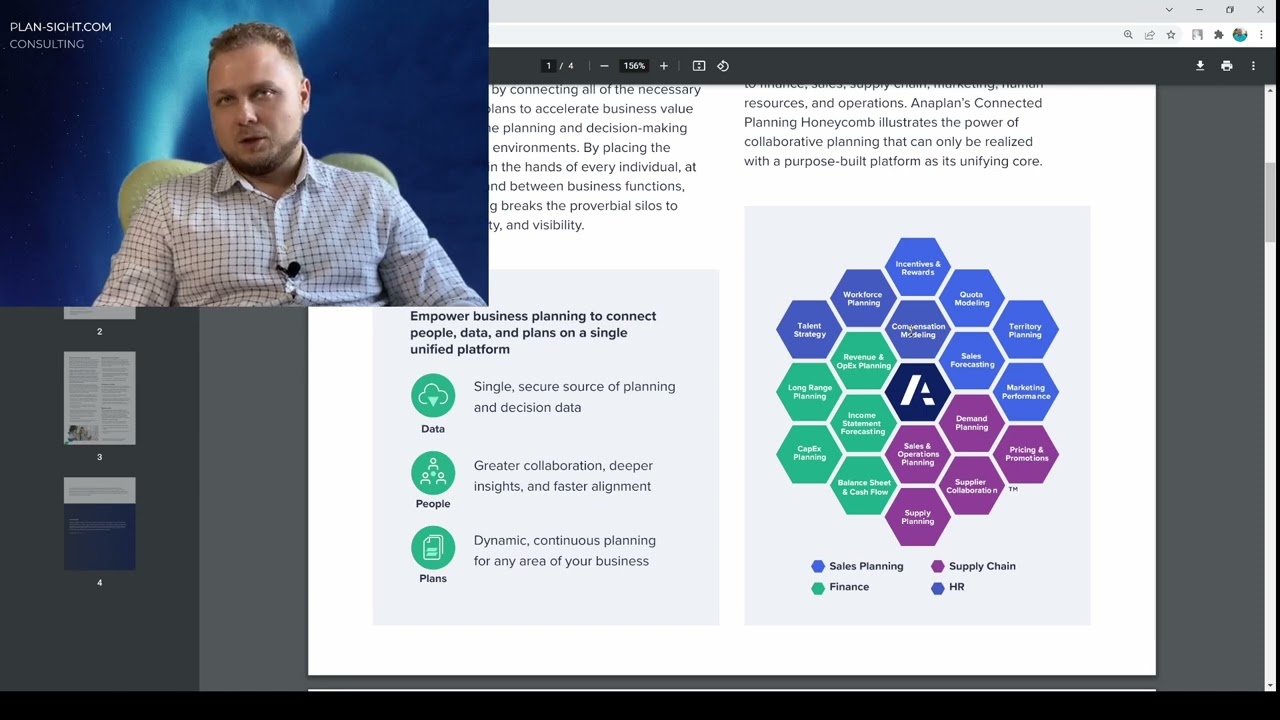Click the People icon
1280x720 pixels.
pos(433,473)
